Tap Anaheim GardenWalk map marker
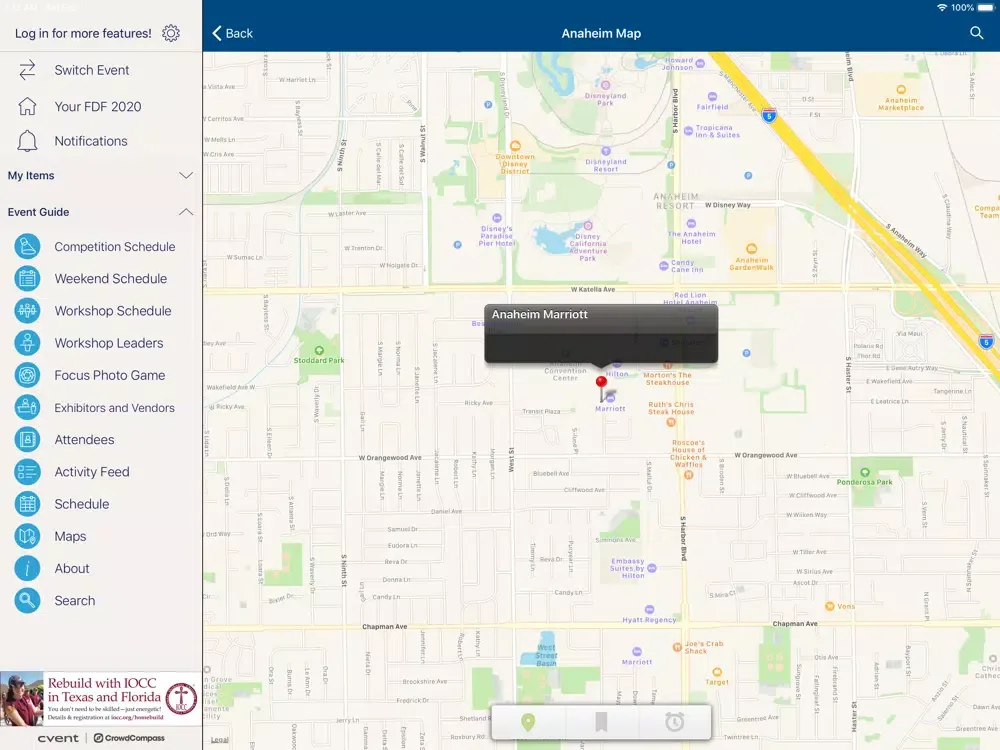1000x750 pixels. click(751, 249)
